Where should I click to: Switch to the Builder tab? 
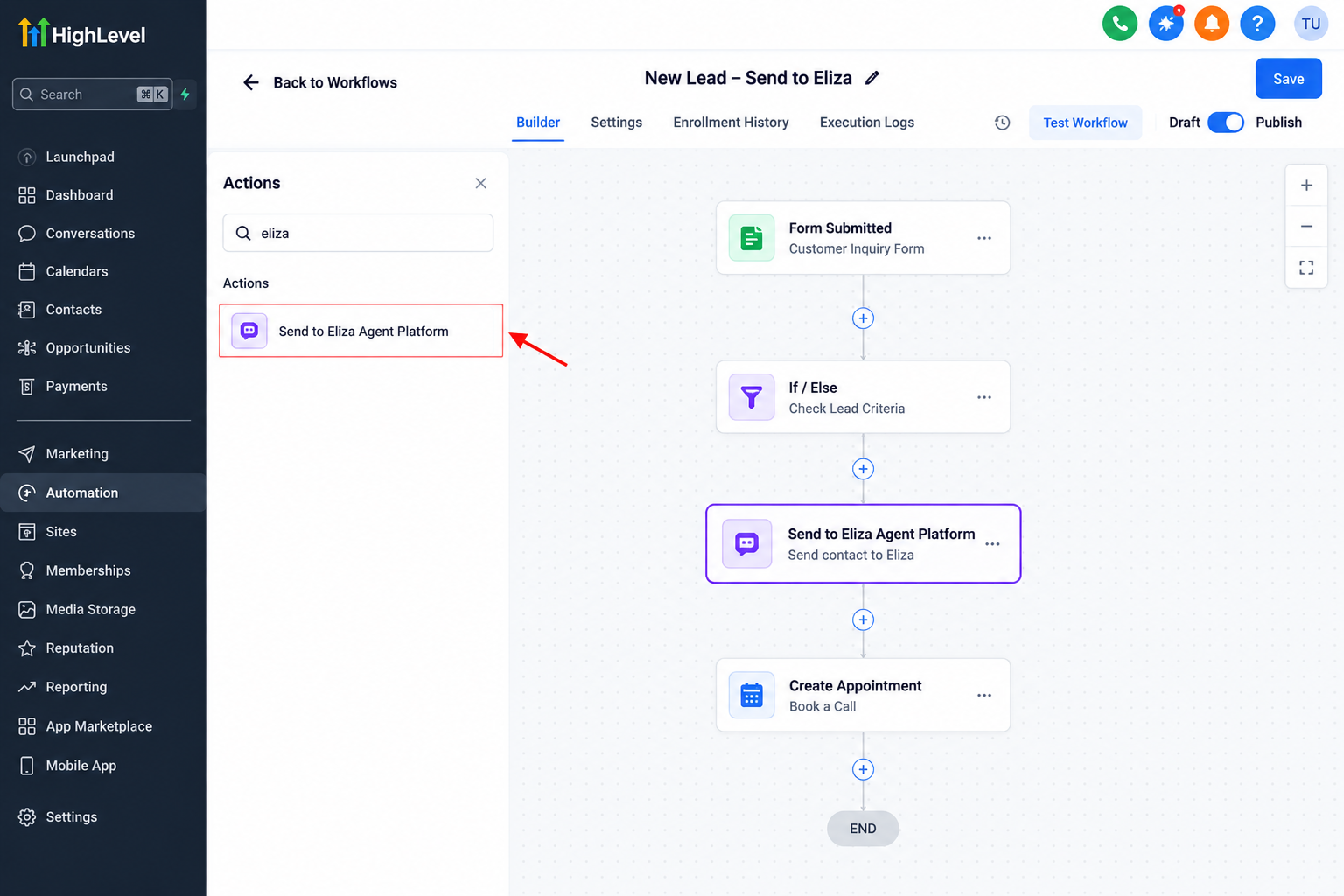538,122
